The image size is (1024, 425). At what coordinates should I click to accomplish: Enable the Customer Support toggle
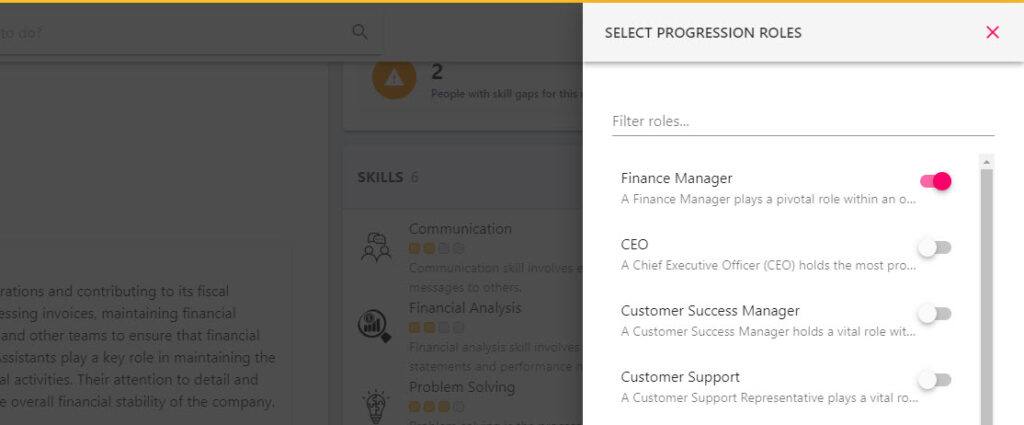point(935,380)
